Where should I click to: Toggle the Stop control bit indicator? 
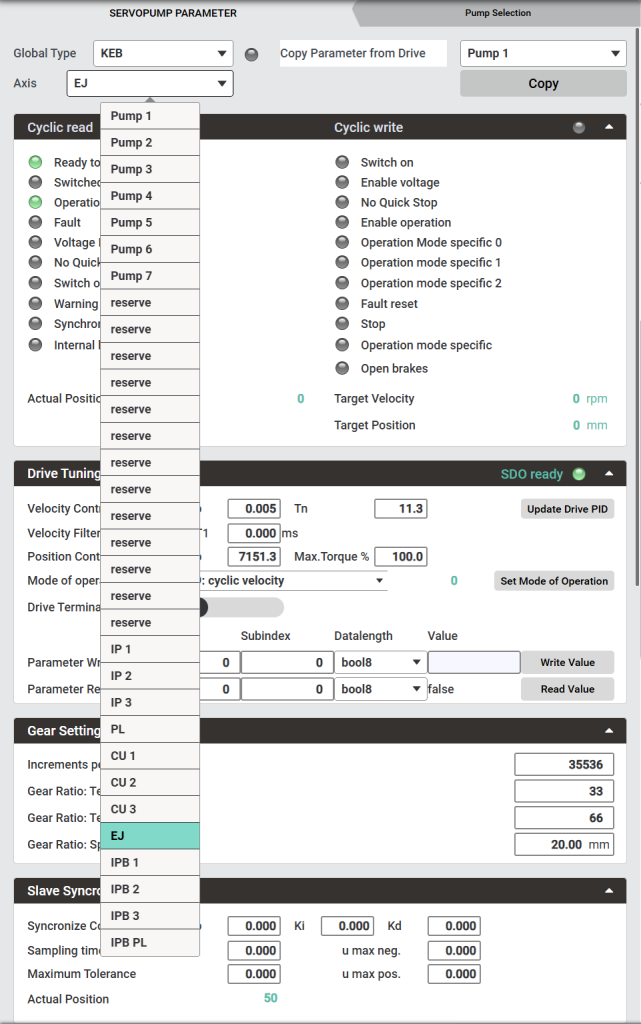pos(343,324)
